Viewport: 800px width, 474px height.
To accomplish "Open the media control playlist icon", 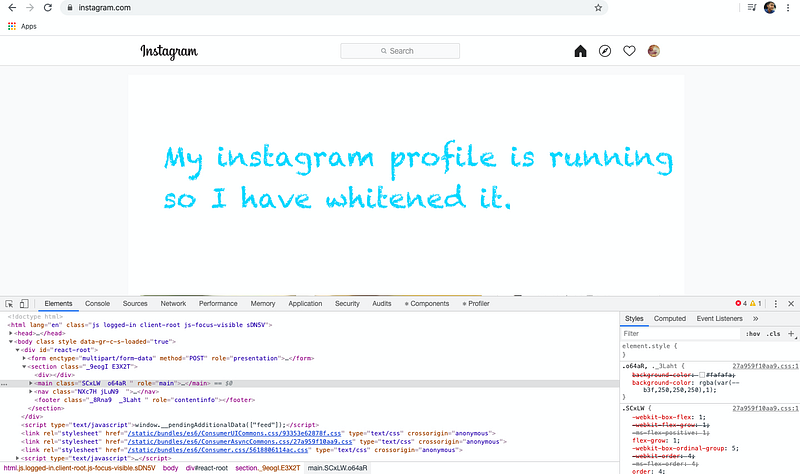I will click(752, 7).
